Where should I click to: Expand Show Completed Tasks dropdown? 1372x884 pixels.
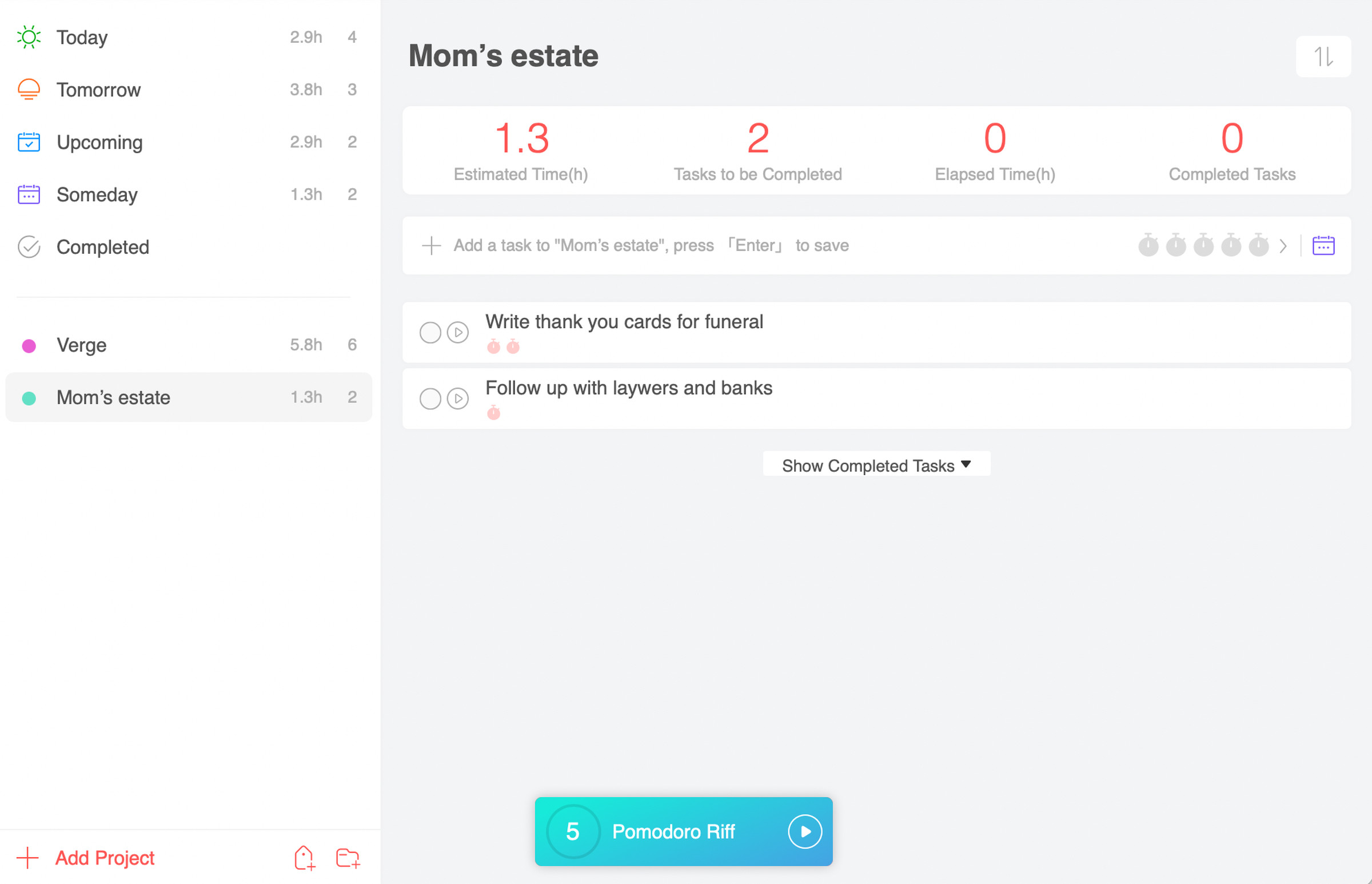[x=875, y=465]
